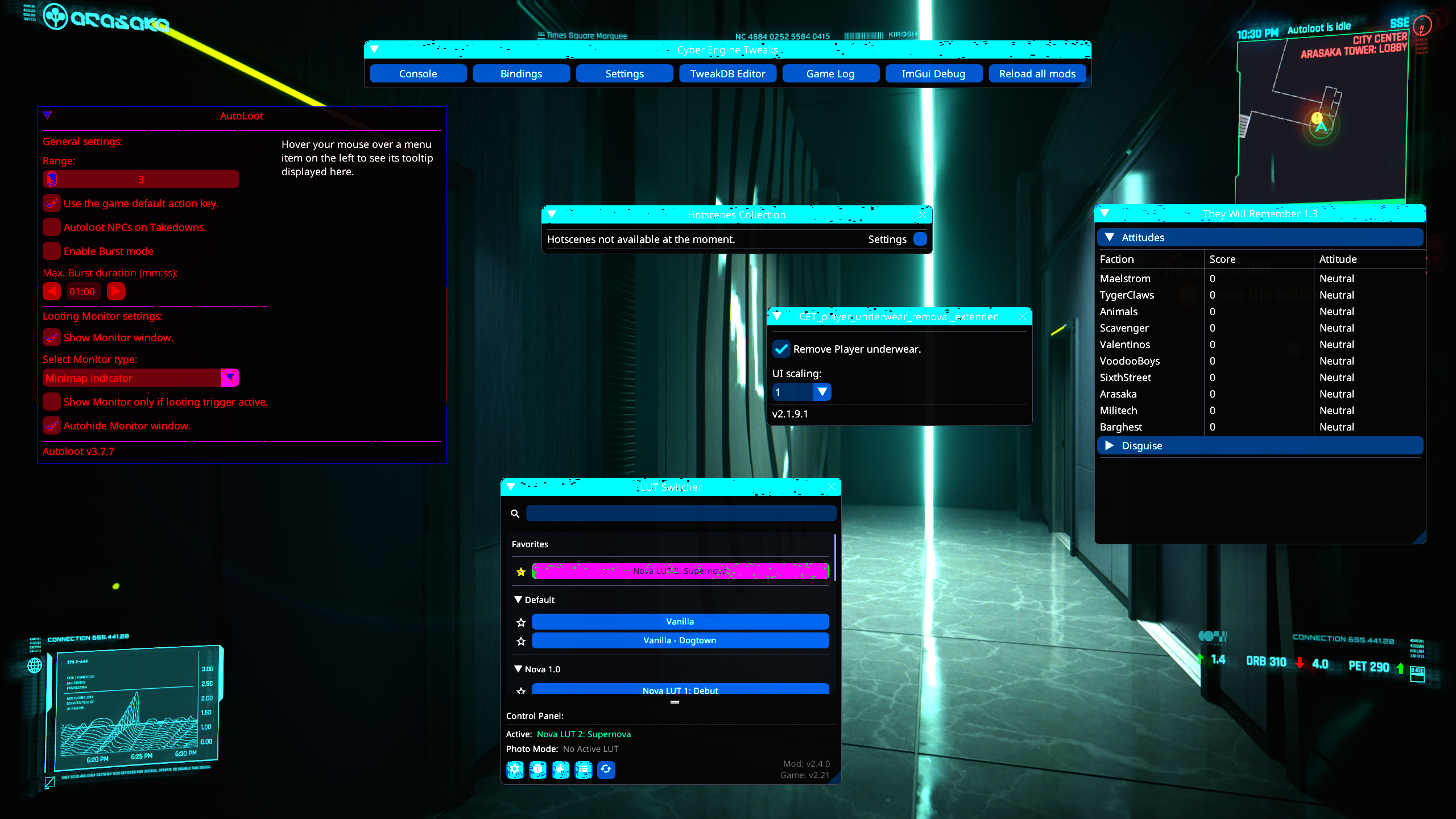Click the LUT Switcher resize grip corner

[x=835, y=779]
